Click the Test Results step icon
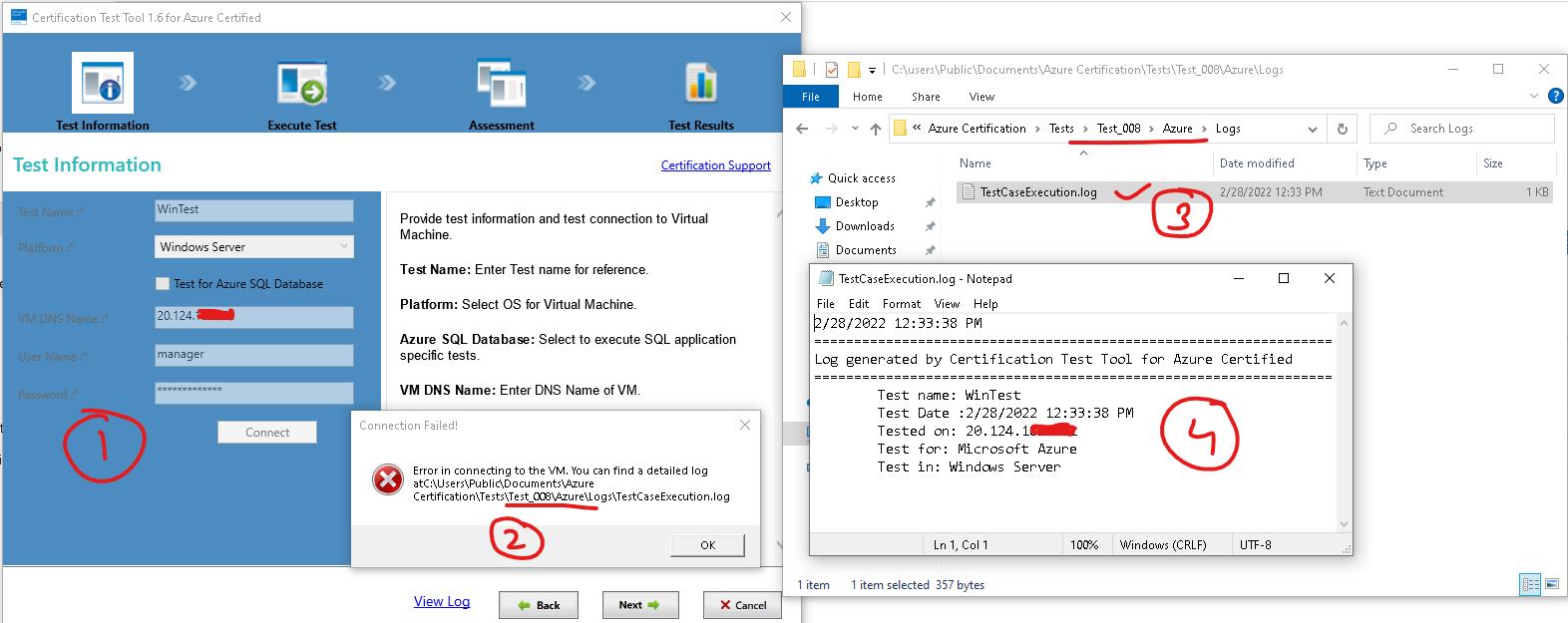The width and height of the screenshot is (1568, 623). (x=701, y=83)
